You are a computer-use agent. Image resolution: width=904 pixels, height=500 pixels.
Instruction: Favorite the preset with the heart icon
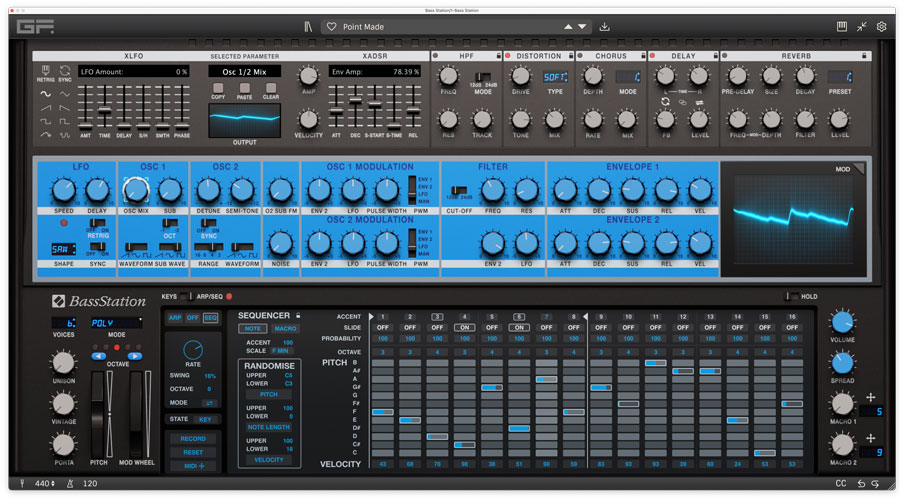click(329, 27)
